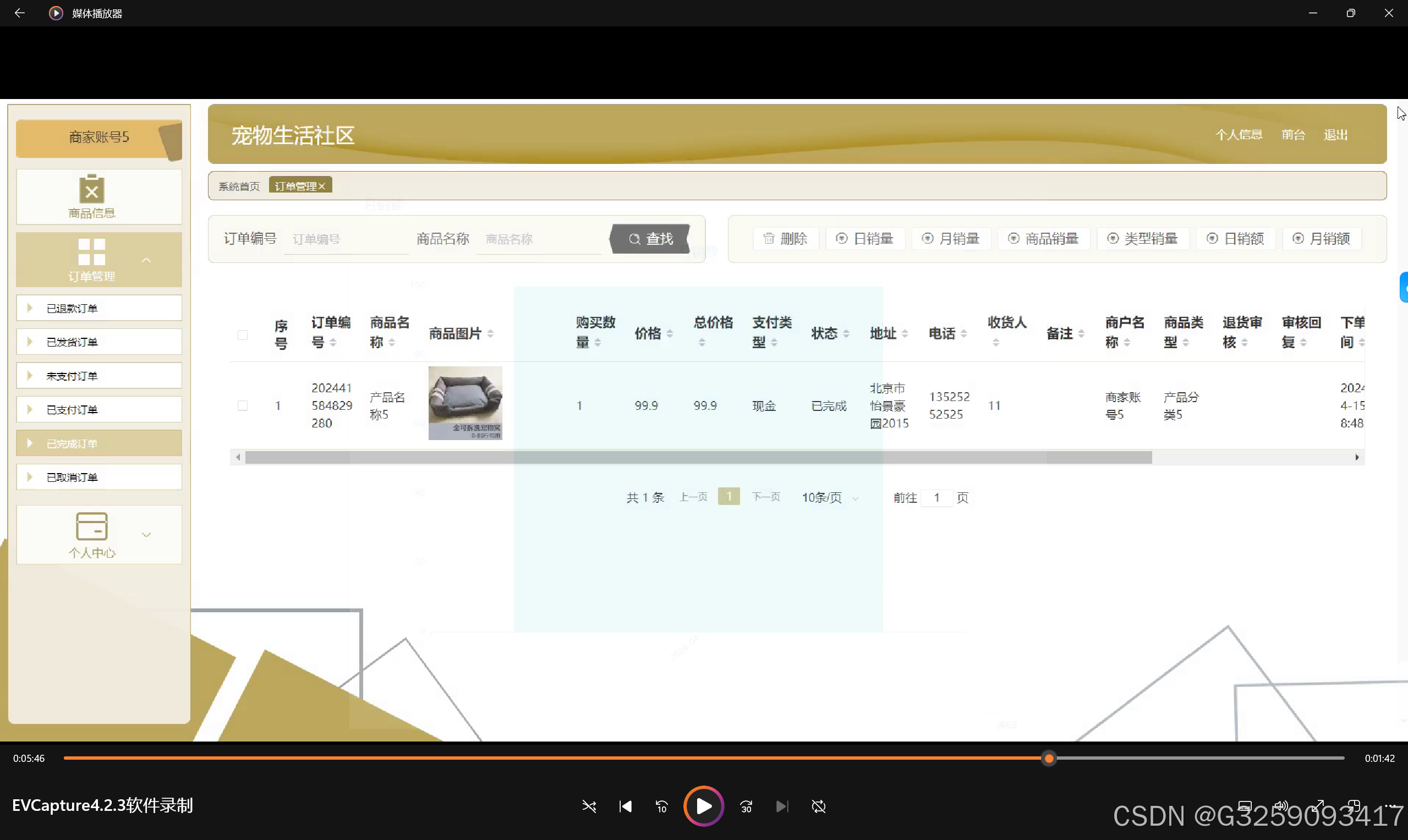Toggle shuffle in the media player
The width and height of the screenshot is (1408, 840).
tap(589, 806)
